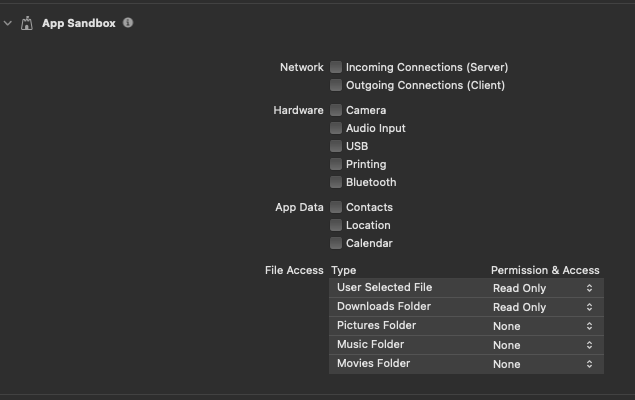The width and height of the screenshot is (635, 400).
Task: Click the App Sandbox title
Action: click(x=79, y=23)
